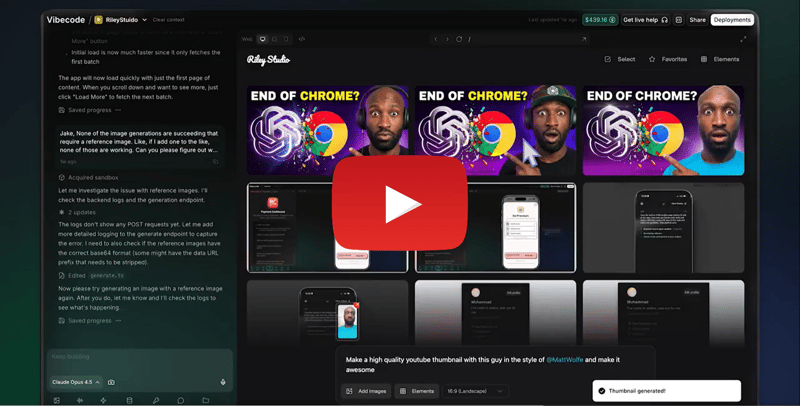Reload the preview page
800x406 pixels.
click(x=459, y=39)
